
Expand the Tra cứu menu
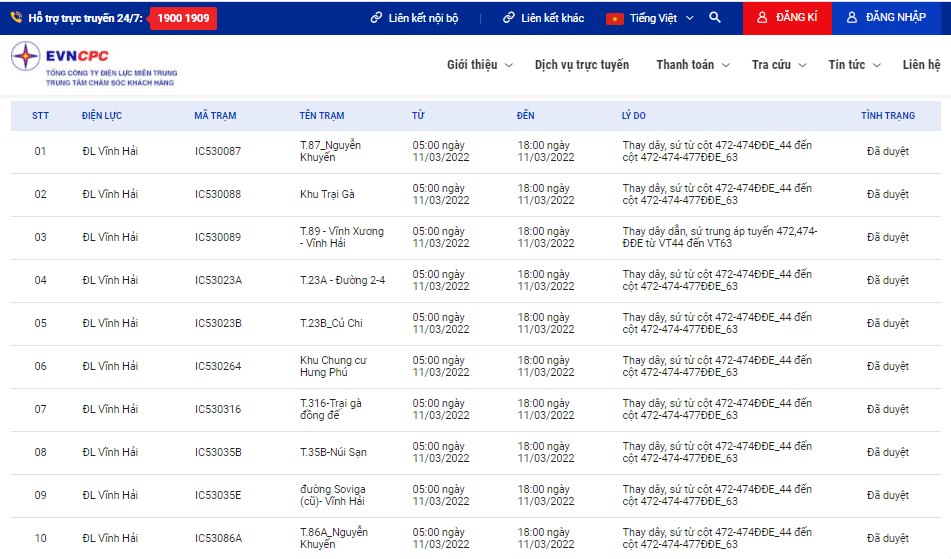pos(778,65)
